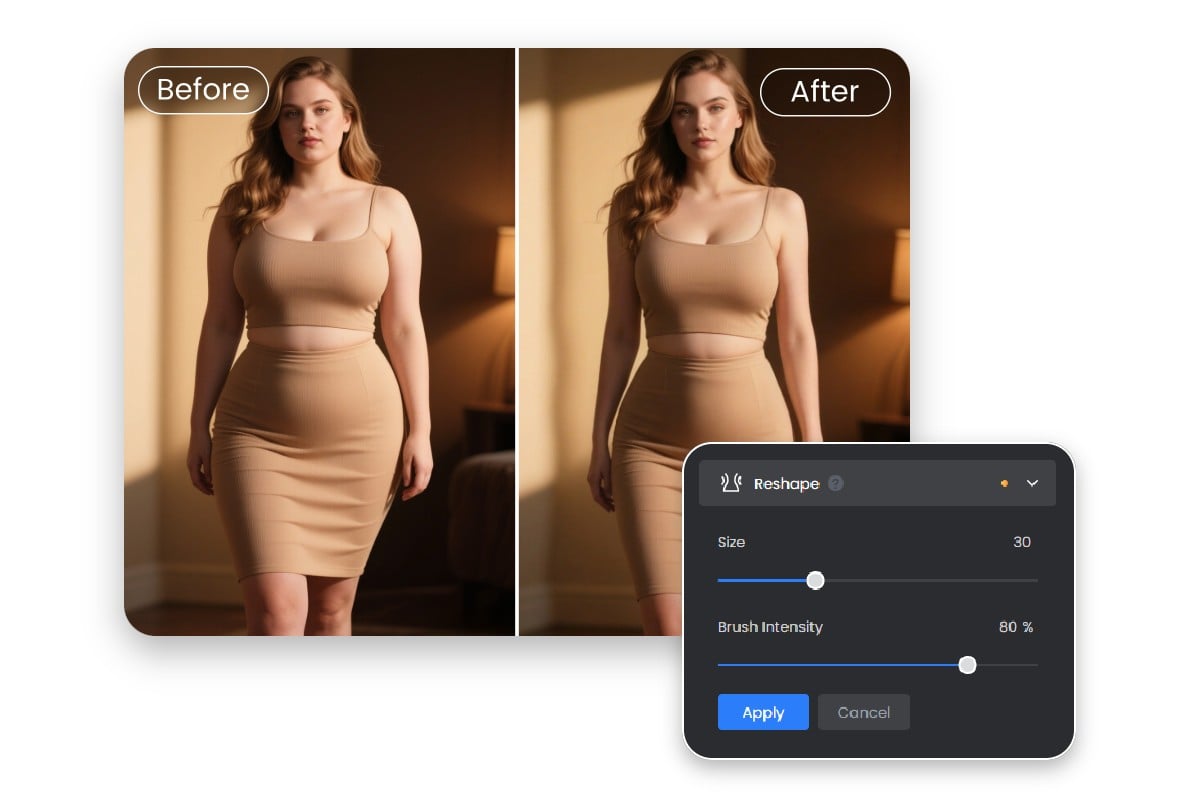Click the Size slider handle
The width and height of the screenshot is (1200, 800).
click(815, 580)
